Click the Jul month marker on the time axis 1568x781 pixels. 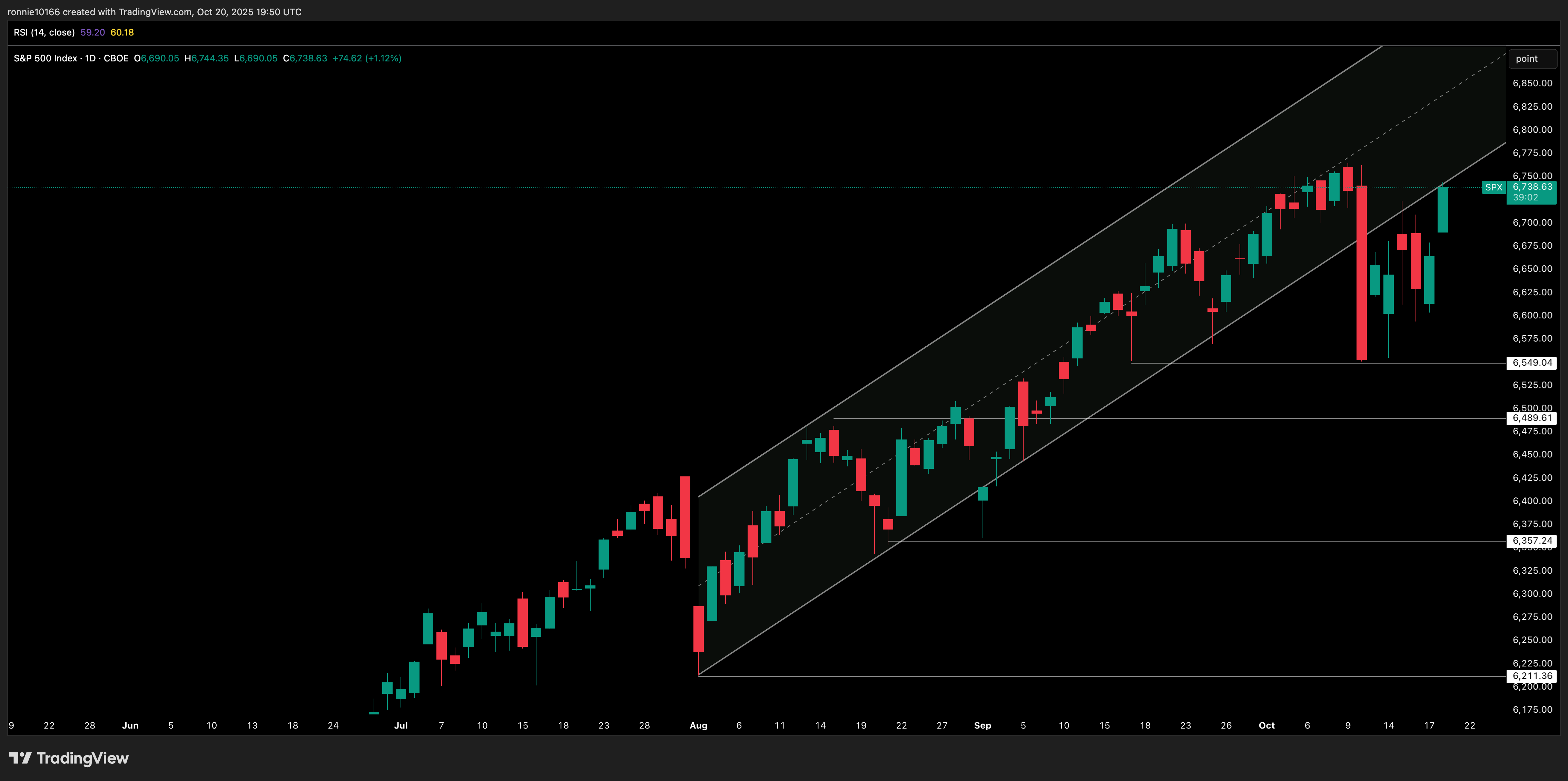click(x=401, y=725)
